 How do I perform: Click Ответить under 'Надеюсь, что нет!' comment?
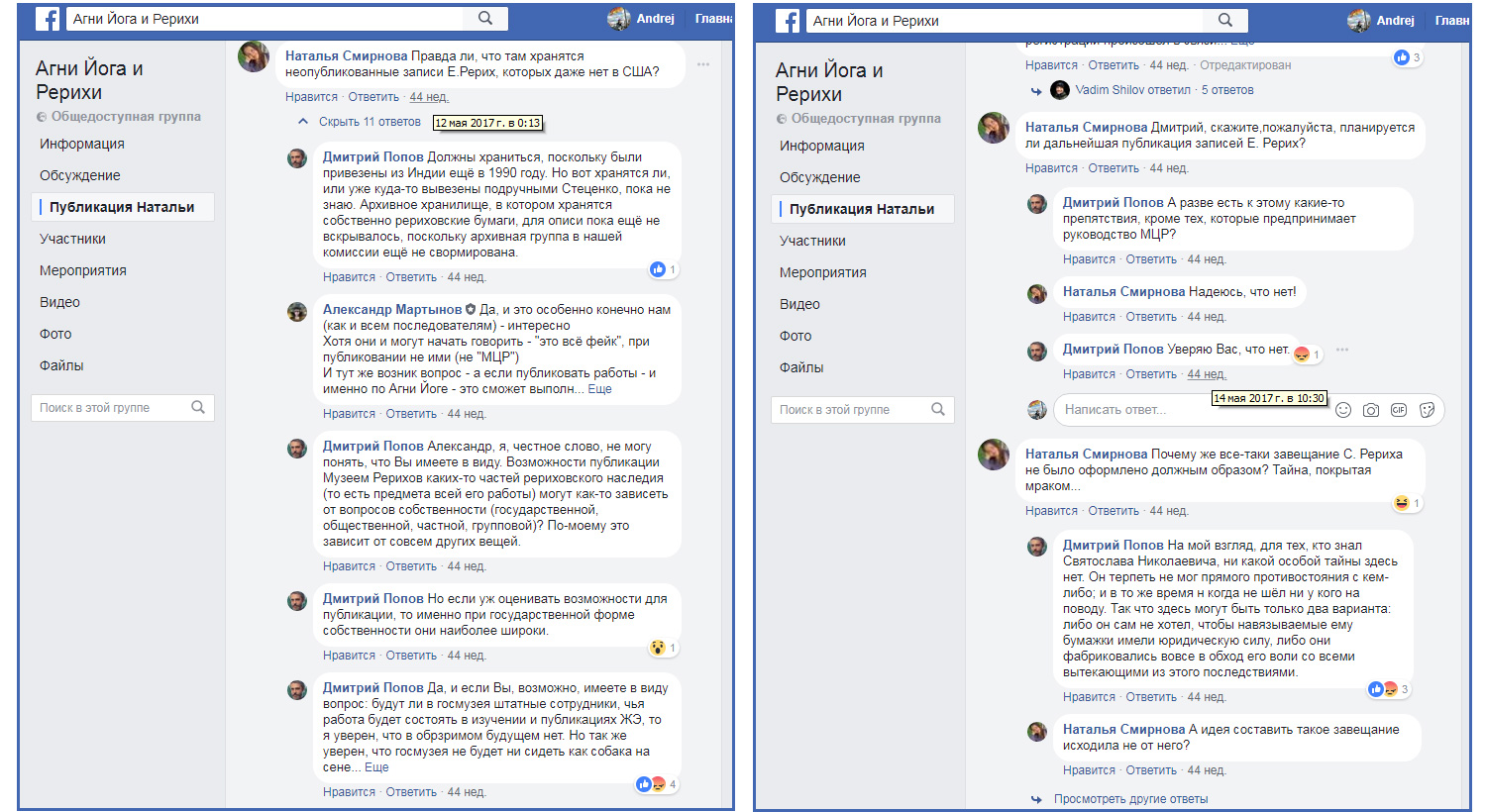point(1151,317)
